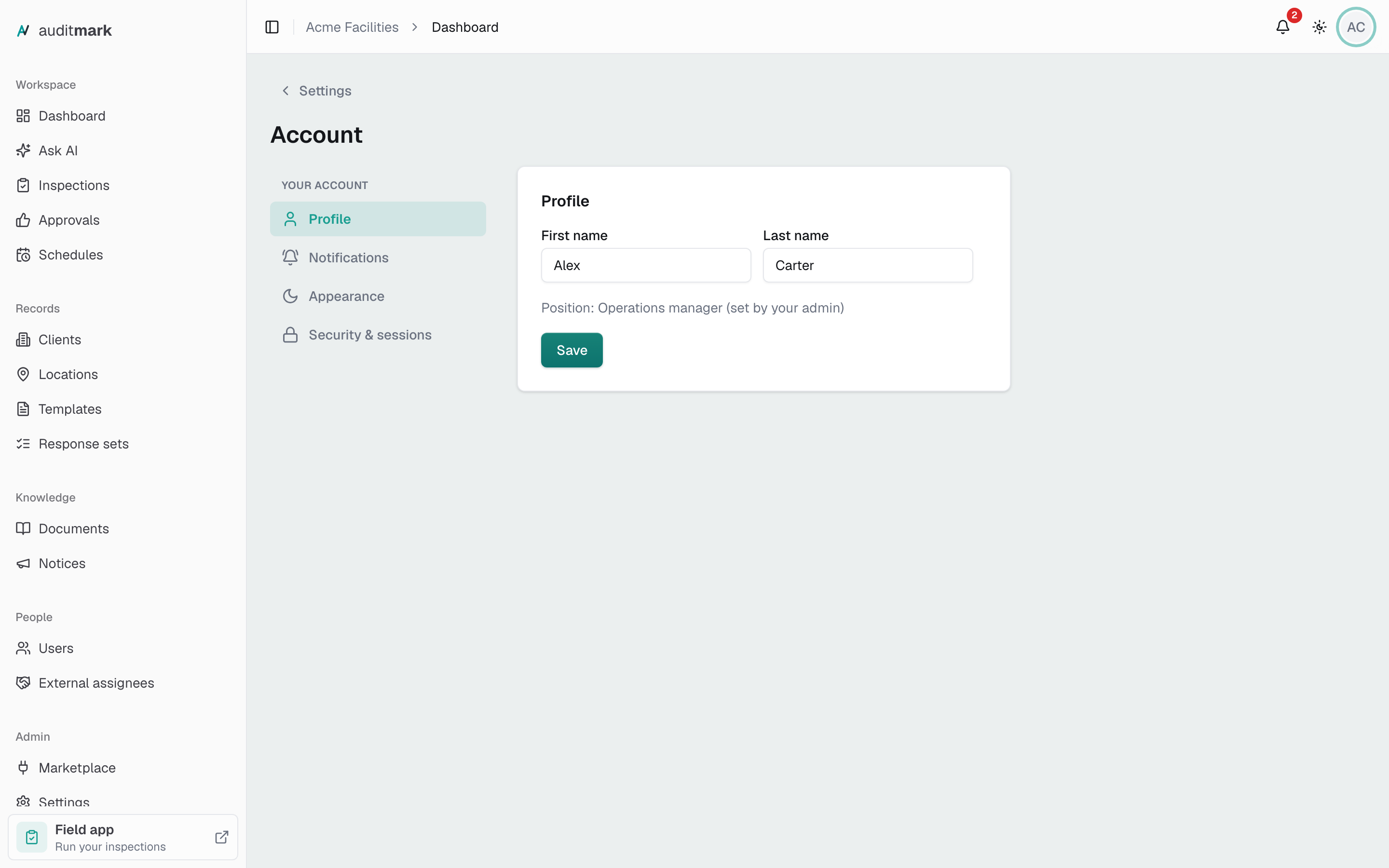The height and width of the screenshot is (868, 1389).
Task: Click the Field app external-link icon
Action: click(x=221, y=837)
